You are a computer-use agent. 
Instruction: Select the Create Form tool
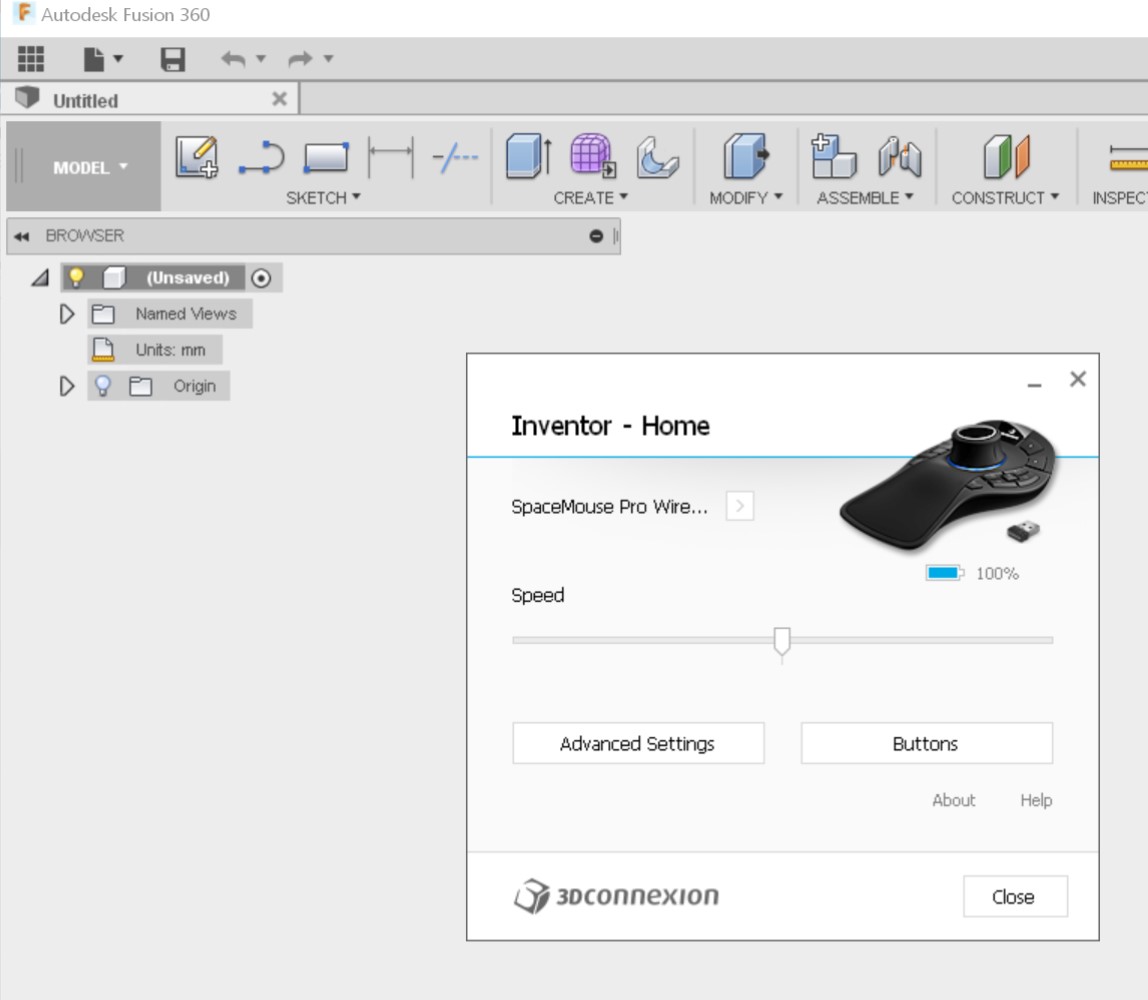point(593,156)
